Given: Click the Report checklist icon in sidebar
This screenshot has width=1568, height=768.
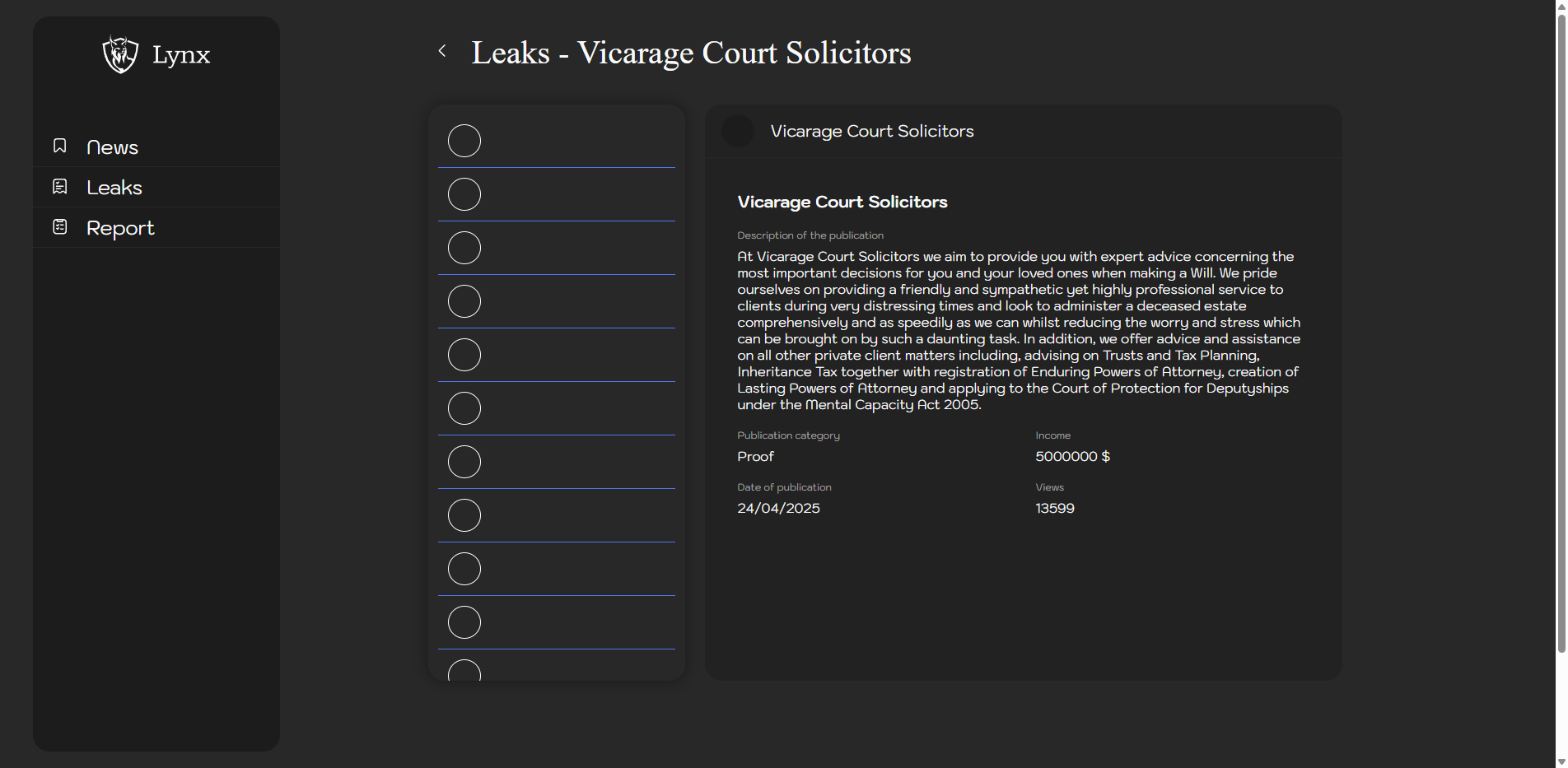Looking at the screenshot, I should point(60,226).
